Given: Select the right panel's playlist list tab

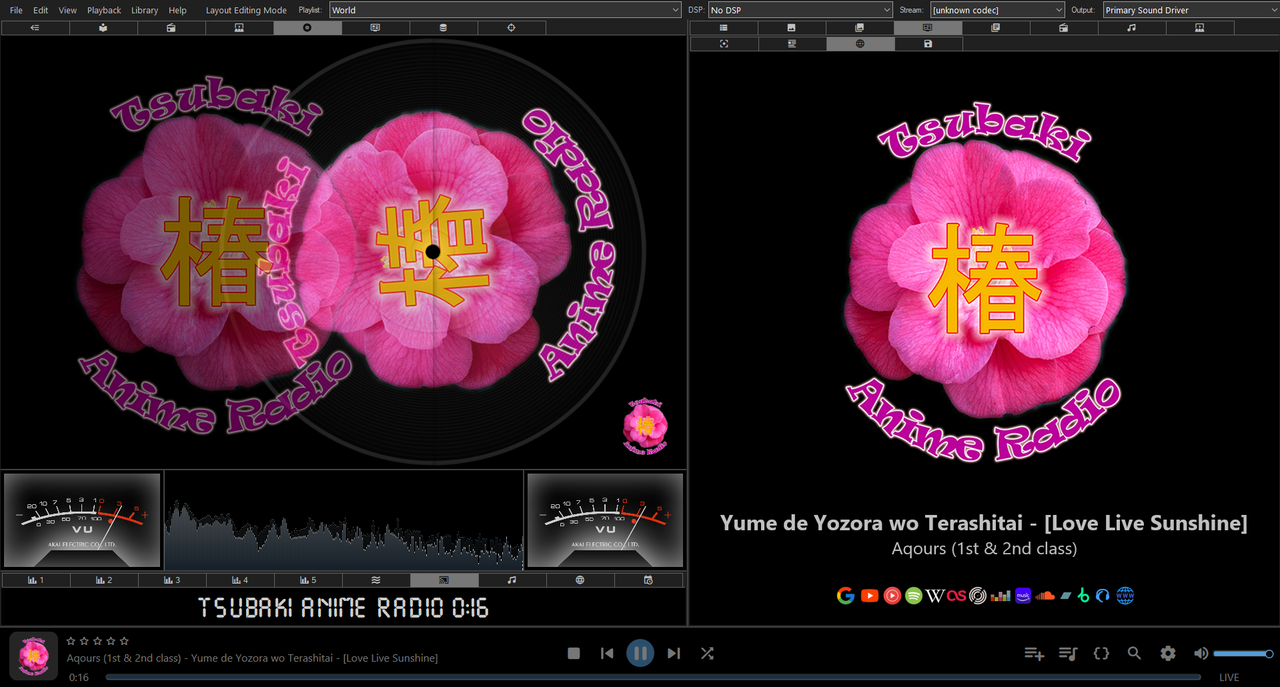Looking at the screenshot, I should pyautogui.click(x=723, y=28).
